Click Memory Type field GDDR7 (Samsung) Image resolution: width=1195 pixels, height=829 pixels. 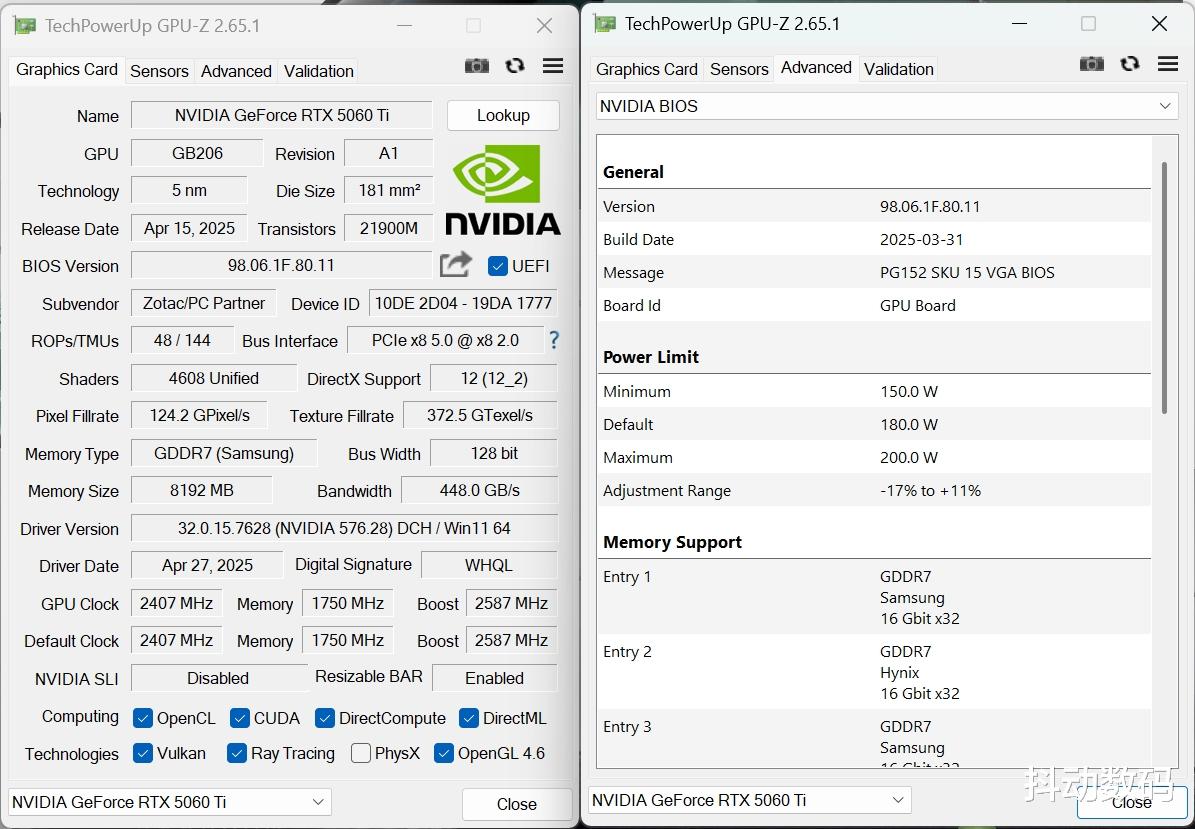click(x=224, y=453)
